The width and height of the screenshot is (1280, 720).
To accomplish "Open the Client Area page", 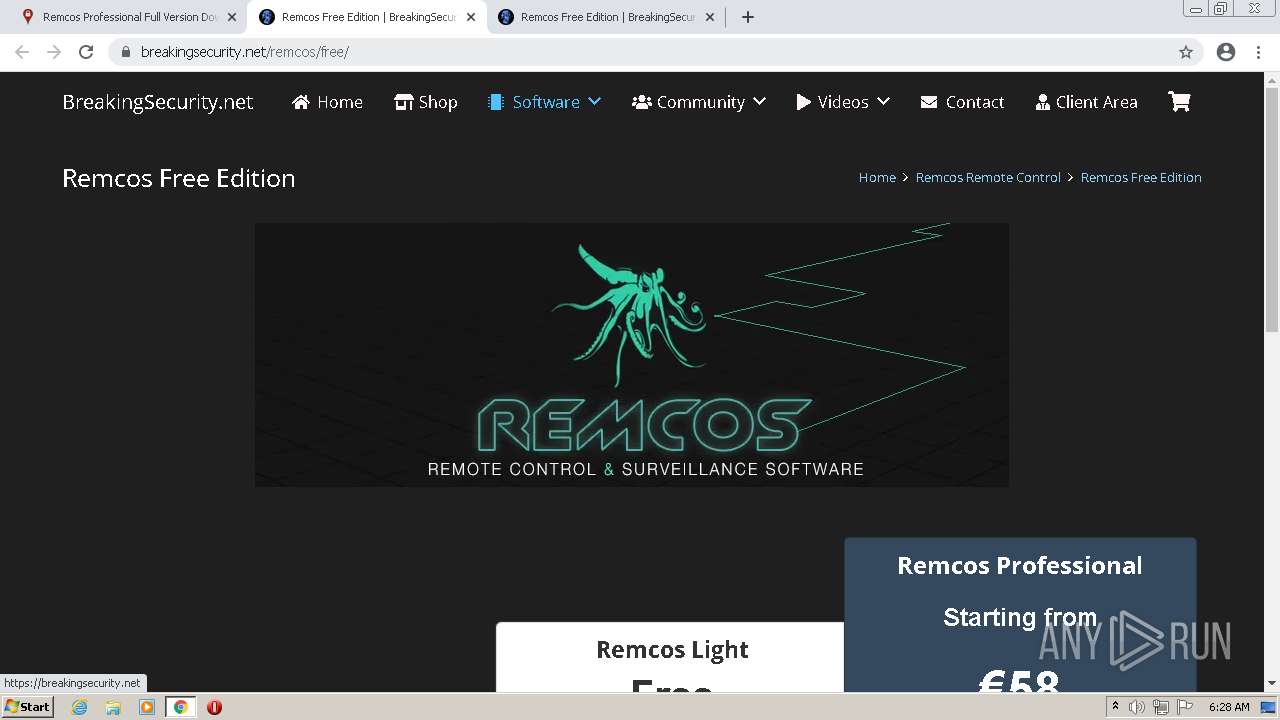I will (x=1087, y=102).
